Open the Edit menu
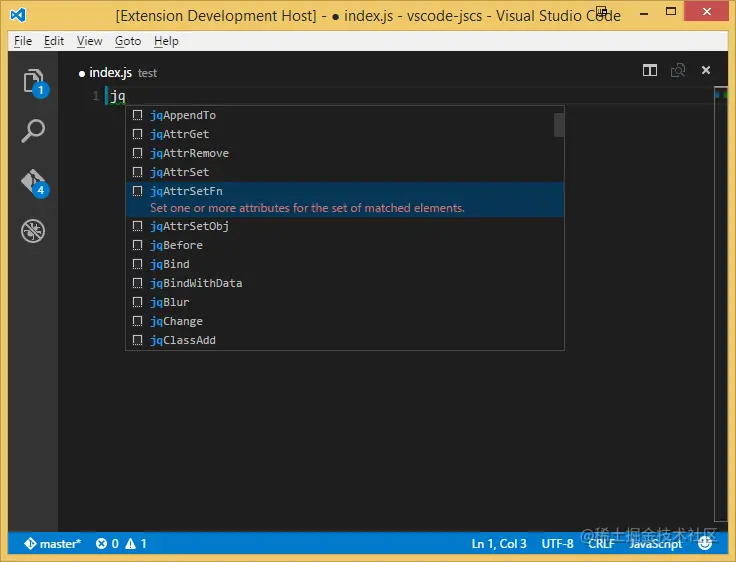Image resolution: width=736 pixels, height=562 pixels. pos(54,41)
